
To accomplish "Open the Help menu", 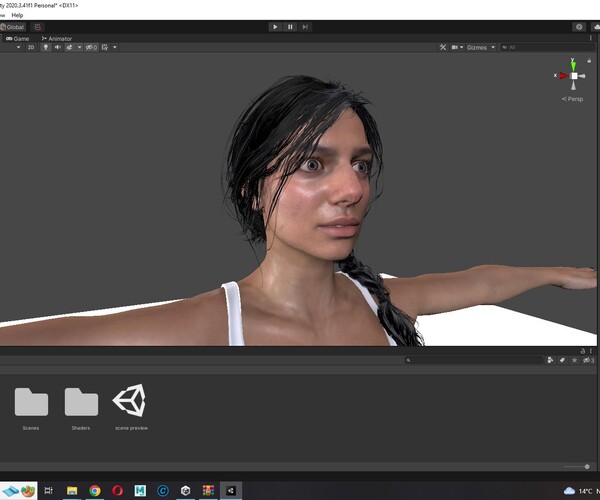I will pyautogui.click(x=17, y=15).
